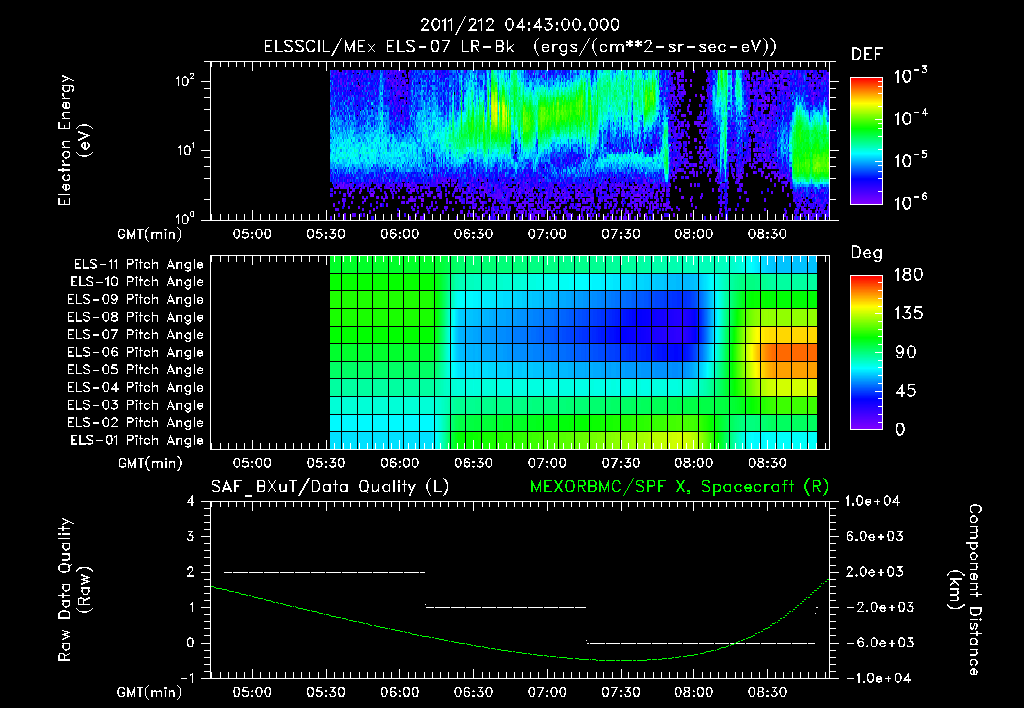Image resolution: width=1024 pixels, height=708 pixels.
Task: Click the 1.0e+04 component distance tick
Action: point(872,501)
